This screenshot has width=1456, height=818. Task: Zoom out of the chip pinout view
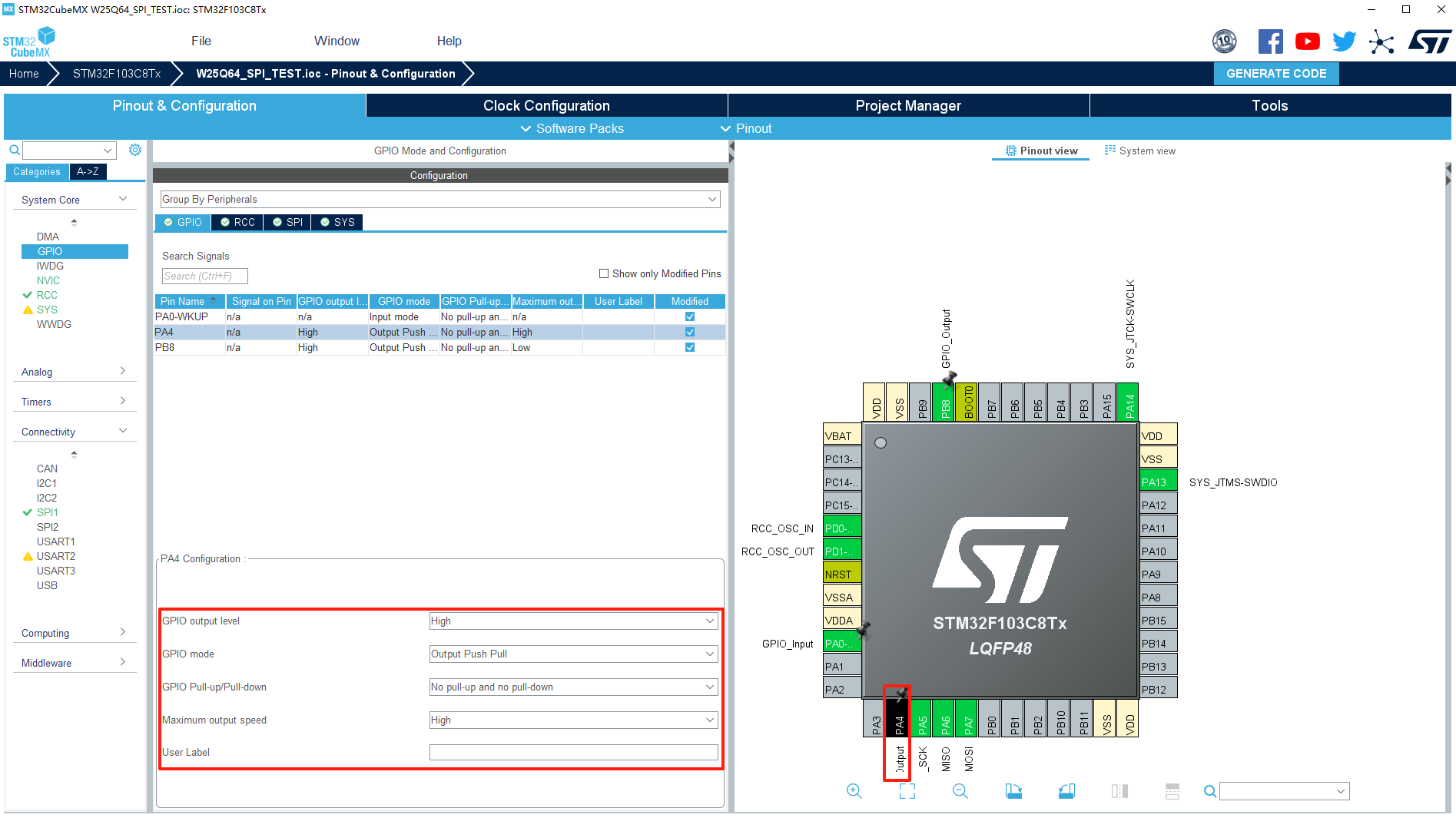pos(960,791)
